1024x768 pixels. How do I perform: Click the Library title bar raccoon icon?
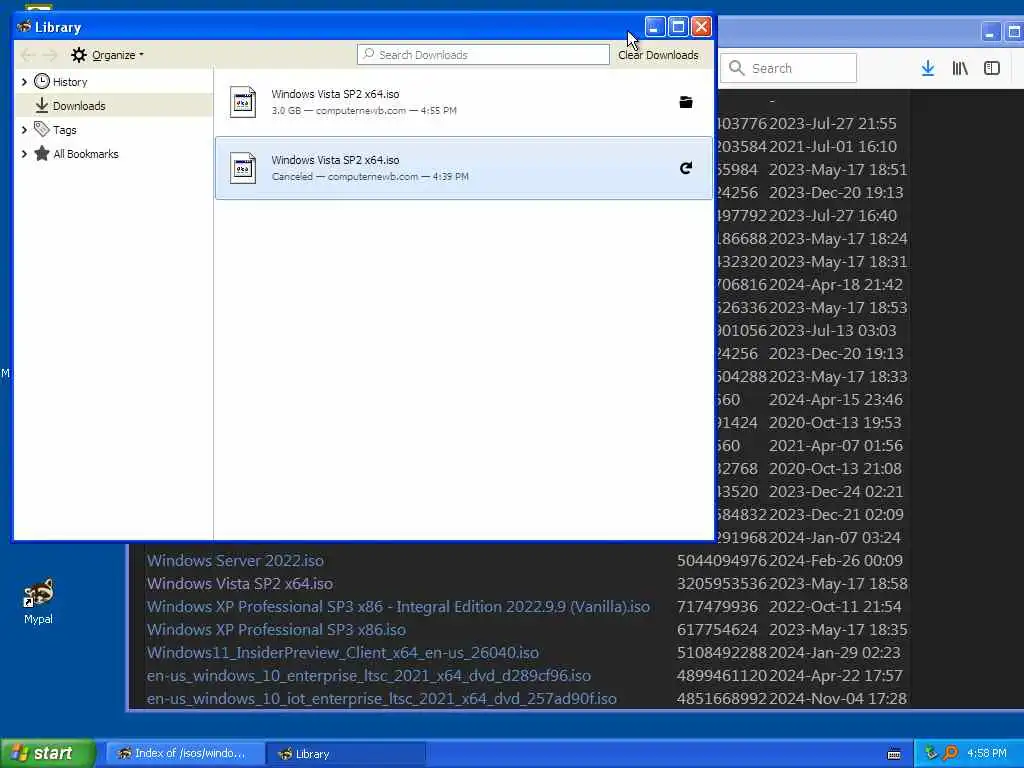(x=24, y=27)
